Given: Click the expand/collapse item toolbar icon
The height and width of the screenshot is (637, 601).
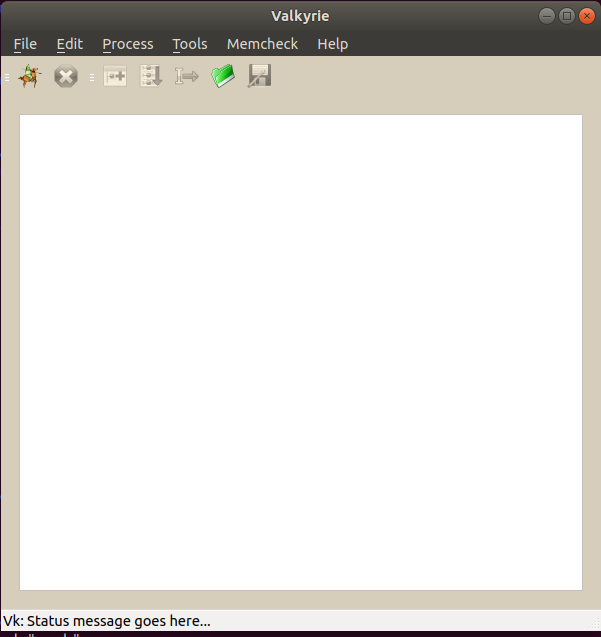Looking at the screenshot, I should (x=115, y=76).
